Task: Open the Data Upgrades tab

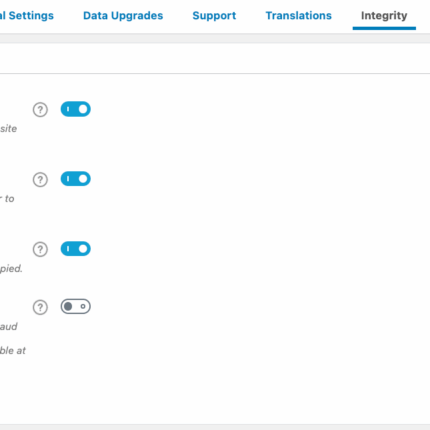Action: [123, 16]
